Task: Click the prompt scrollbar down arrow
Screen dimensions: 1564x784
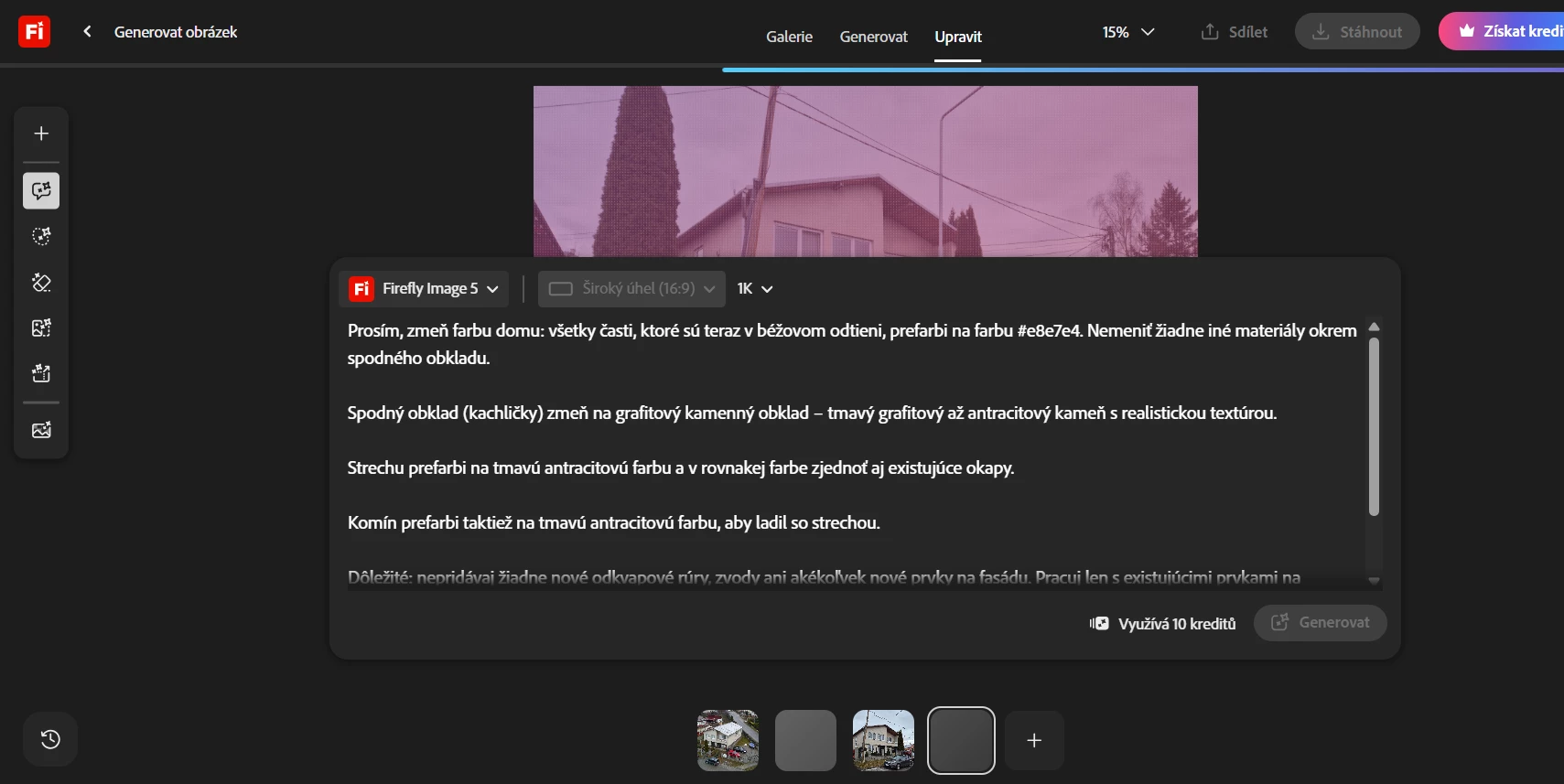Action: [1374, 581]
